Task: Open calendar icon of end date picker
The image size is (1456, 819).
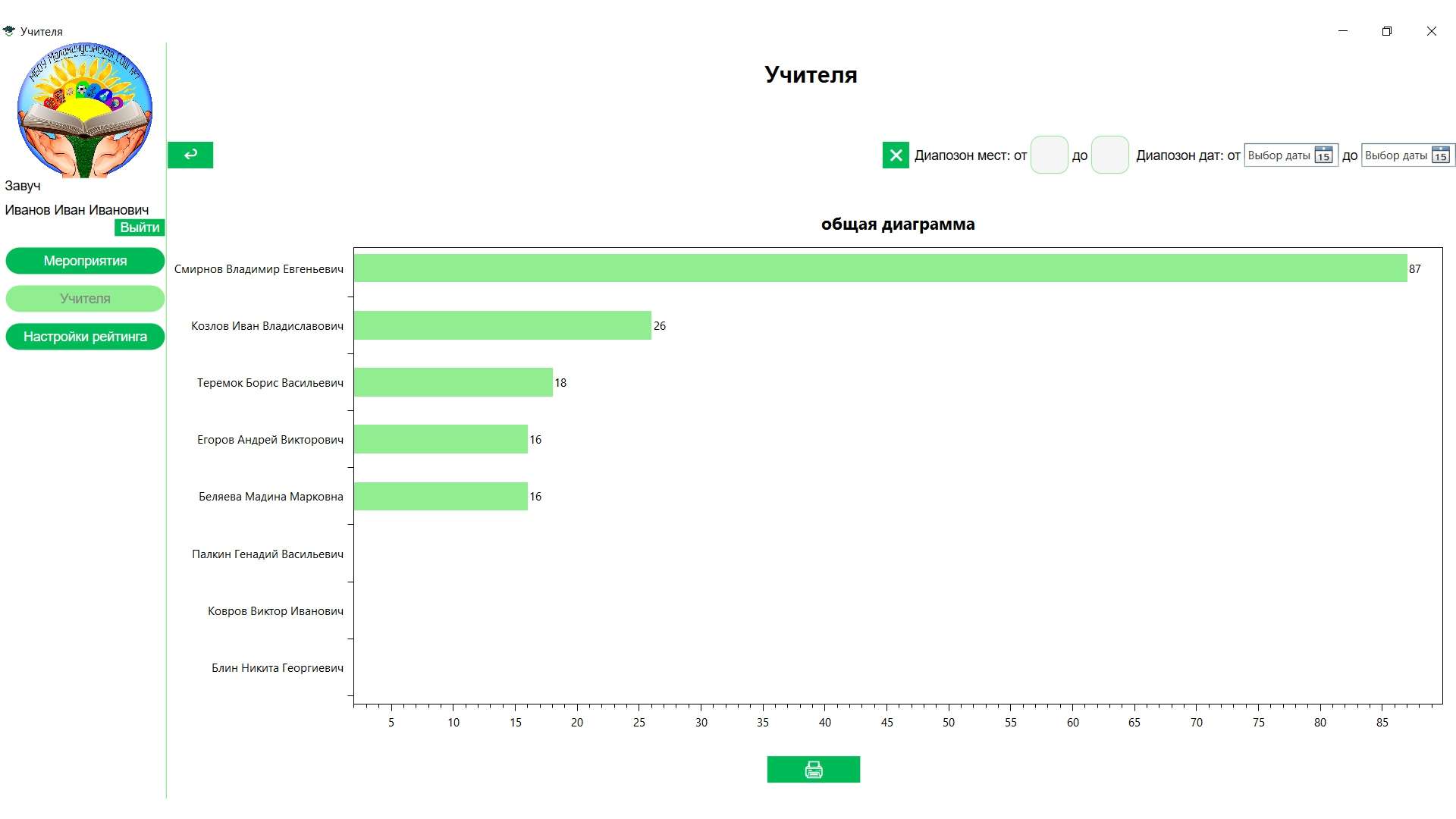Action: (1441, 155)
